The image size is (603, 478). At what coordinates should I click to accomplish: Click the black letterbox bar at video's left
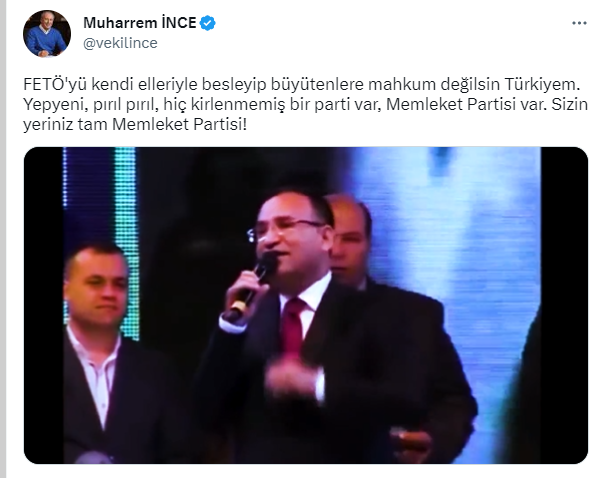[x=43, y=305]
